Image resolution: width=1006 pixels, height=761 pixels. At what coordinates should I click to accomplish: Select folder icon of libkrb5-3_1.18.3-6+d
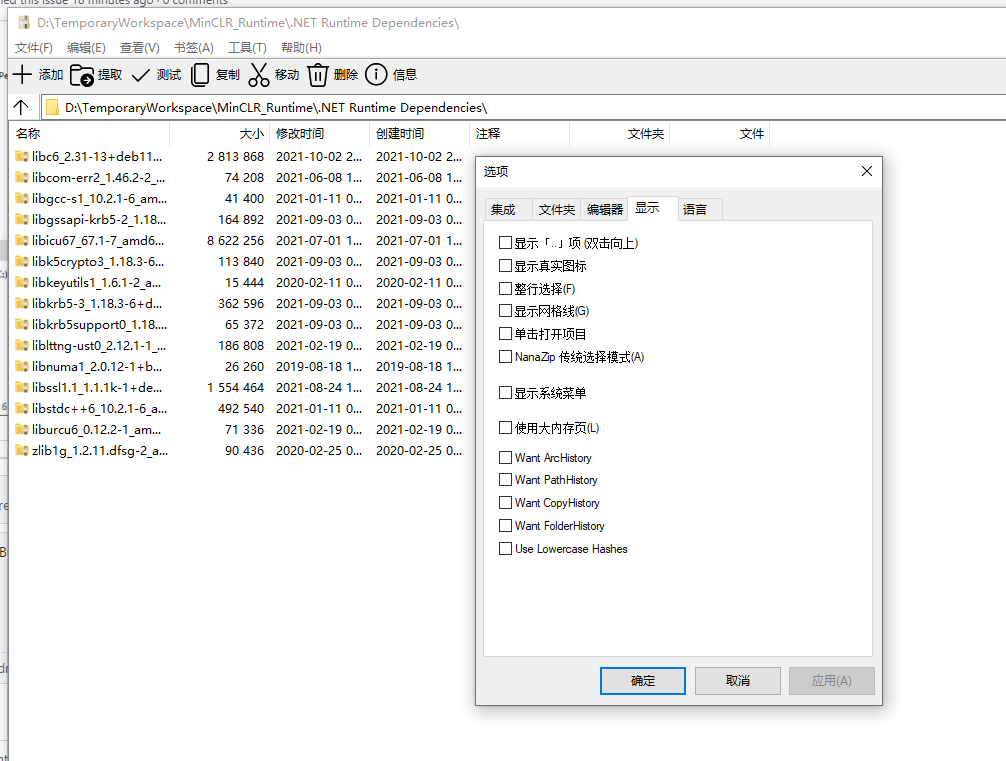pyautogui.click(x=22, y=304)
